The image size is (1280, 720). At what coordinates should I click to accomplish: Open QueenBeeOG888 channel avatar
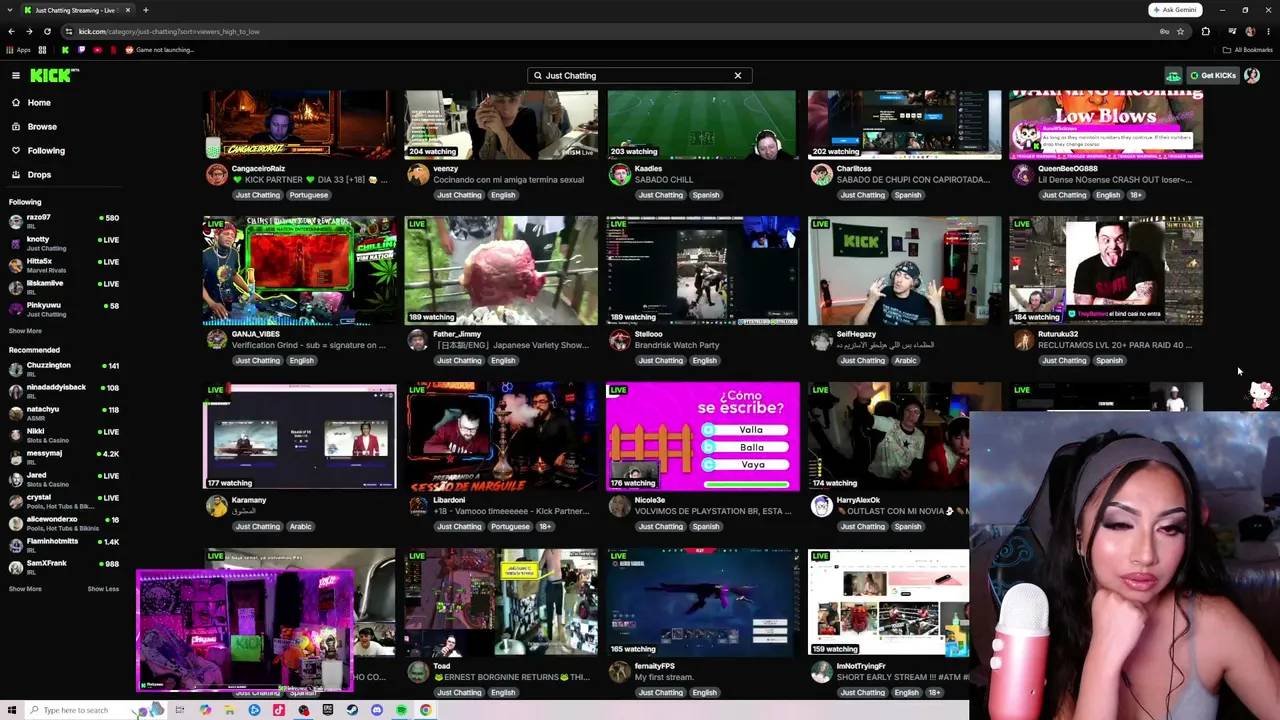coord(1023,175)
